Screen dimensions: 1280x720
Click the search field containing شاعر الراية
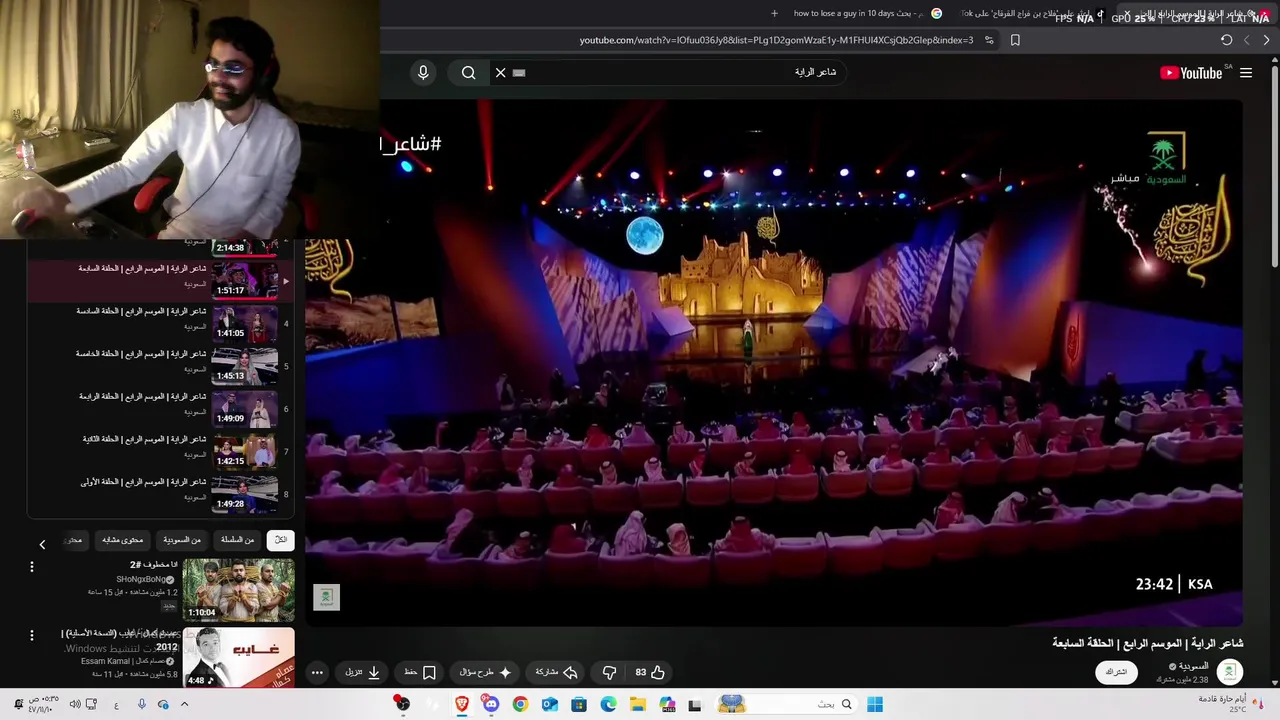[x=670, y=72]
